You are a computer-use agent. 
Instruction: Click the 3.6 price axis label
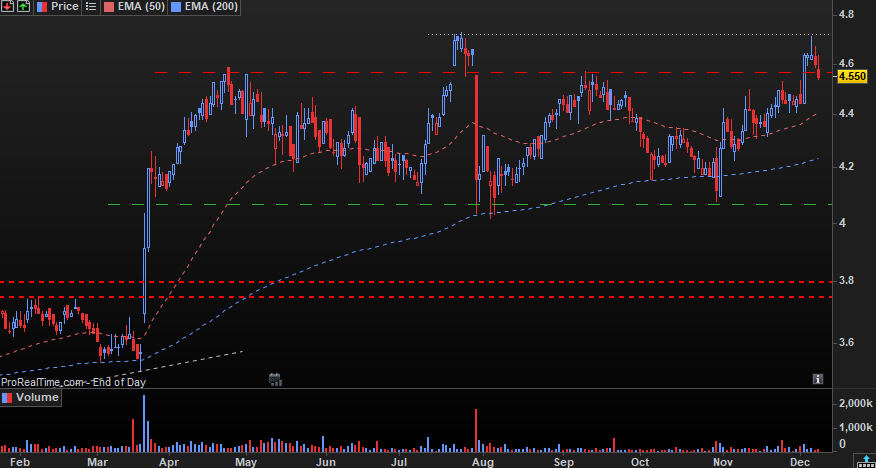pyautogui.click(x=846, y=342)
